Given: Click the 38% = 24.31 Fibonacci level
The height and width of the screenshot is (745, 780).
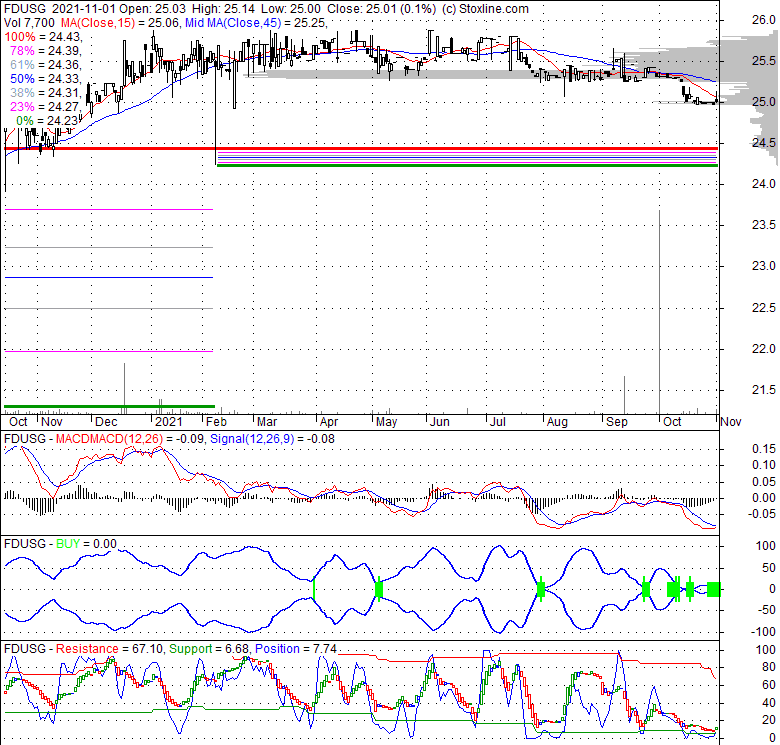Looking at the screenshot, I should coord(48,93).
